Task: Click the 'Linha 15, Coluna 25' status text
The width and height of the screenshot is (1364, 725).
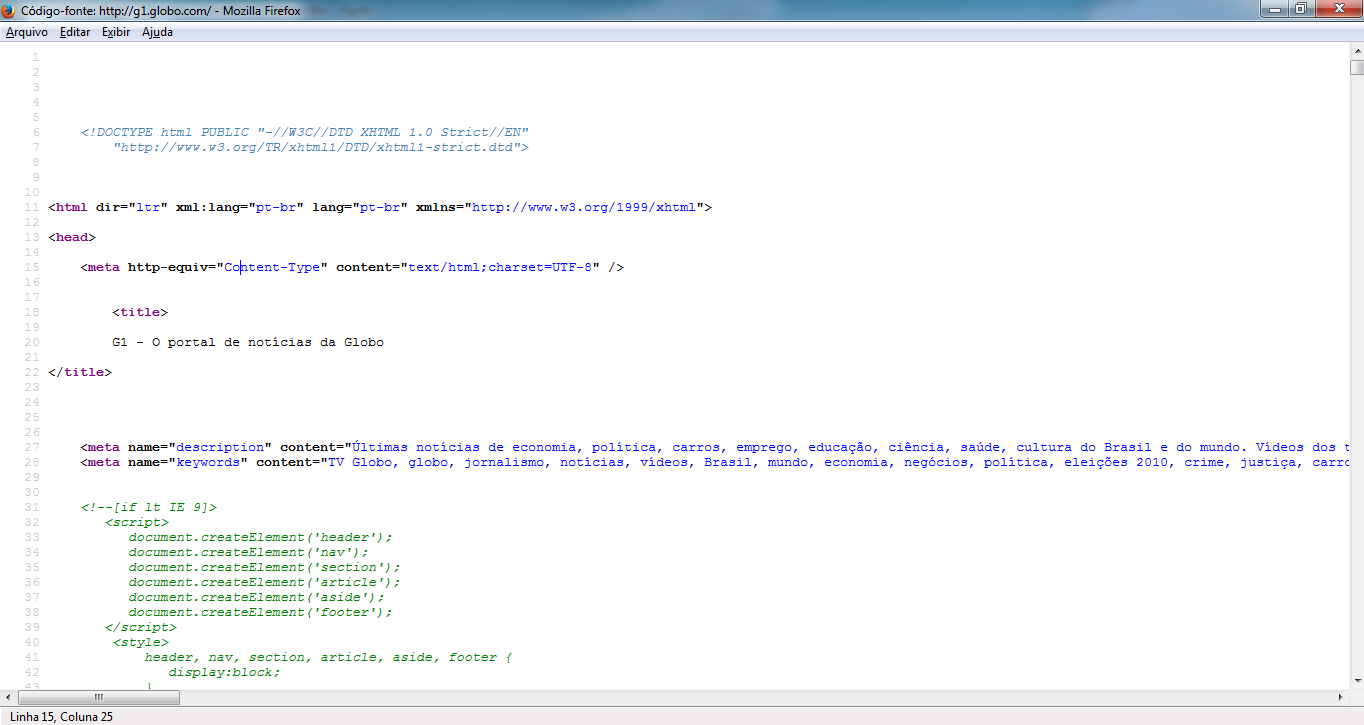Action: (x=62, y=717)
